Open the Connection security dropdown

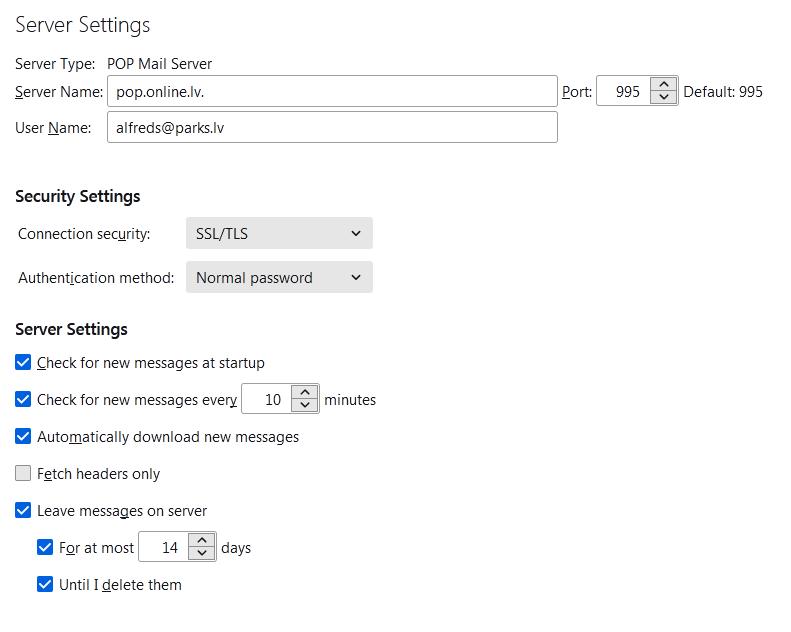[x=279, y=233]
